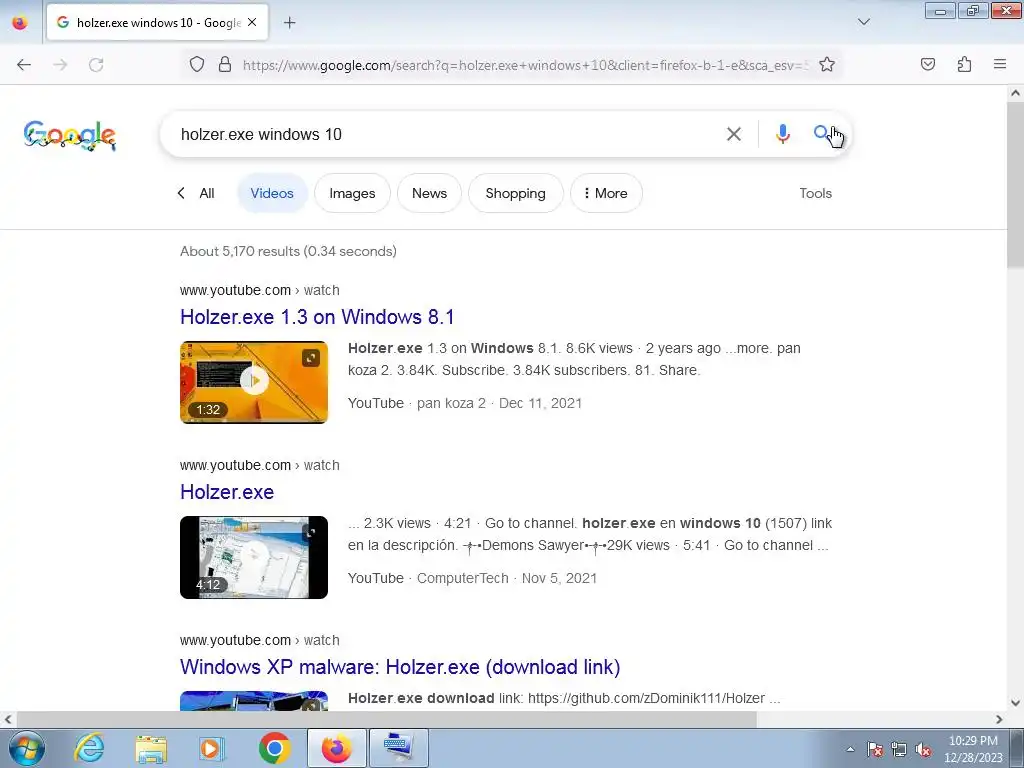Click the muted volume tray icon
The height and width of the screenshot is (768, 1024).
click(923, 749)
